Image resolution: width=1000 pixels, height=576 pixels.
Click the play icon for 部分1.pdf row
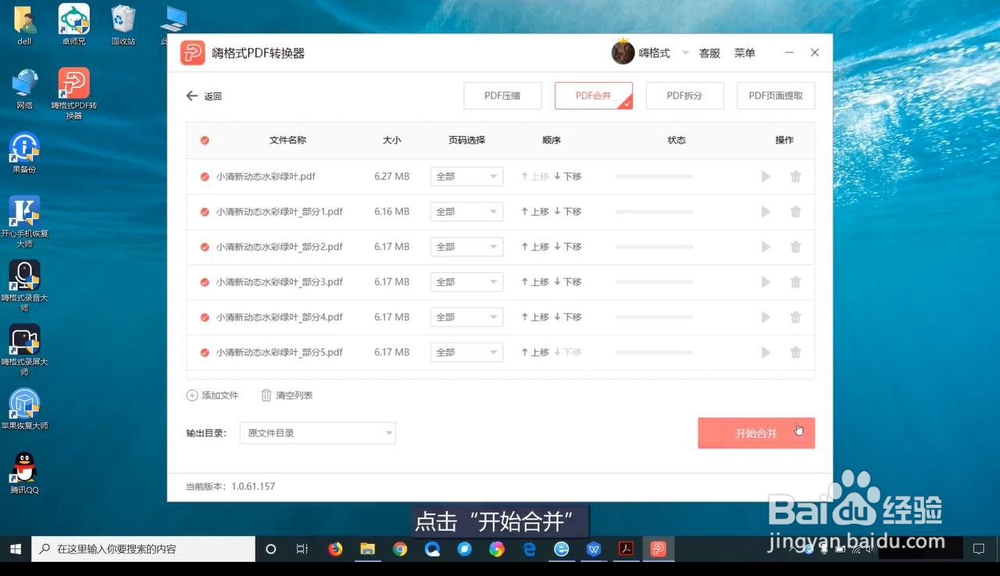pyautogui.click(x=765, y=212)
